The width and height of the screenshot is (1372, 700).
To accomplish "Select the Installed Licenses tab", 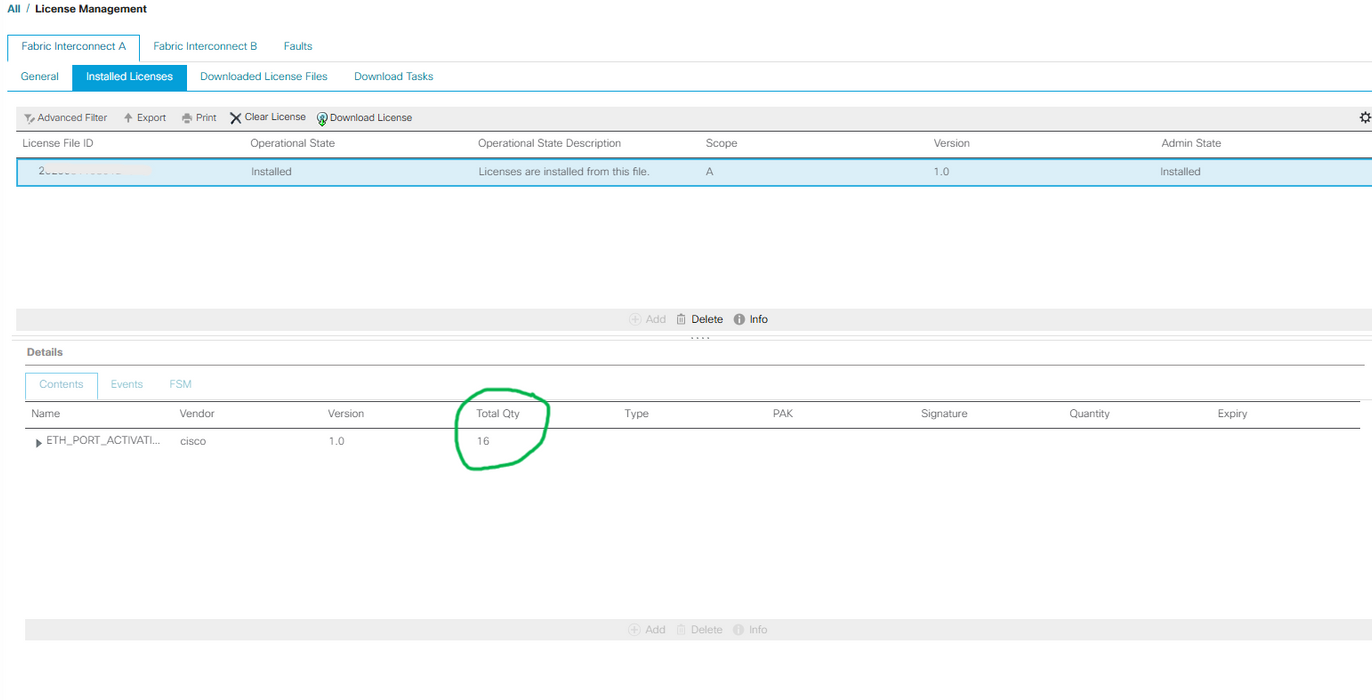I will (x=129, y=77).
